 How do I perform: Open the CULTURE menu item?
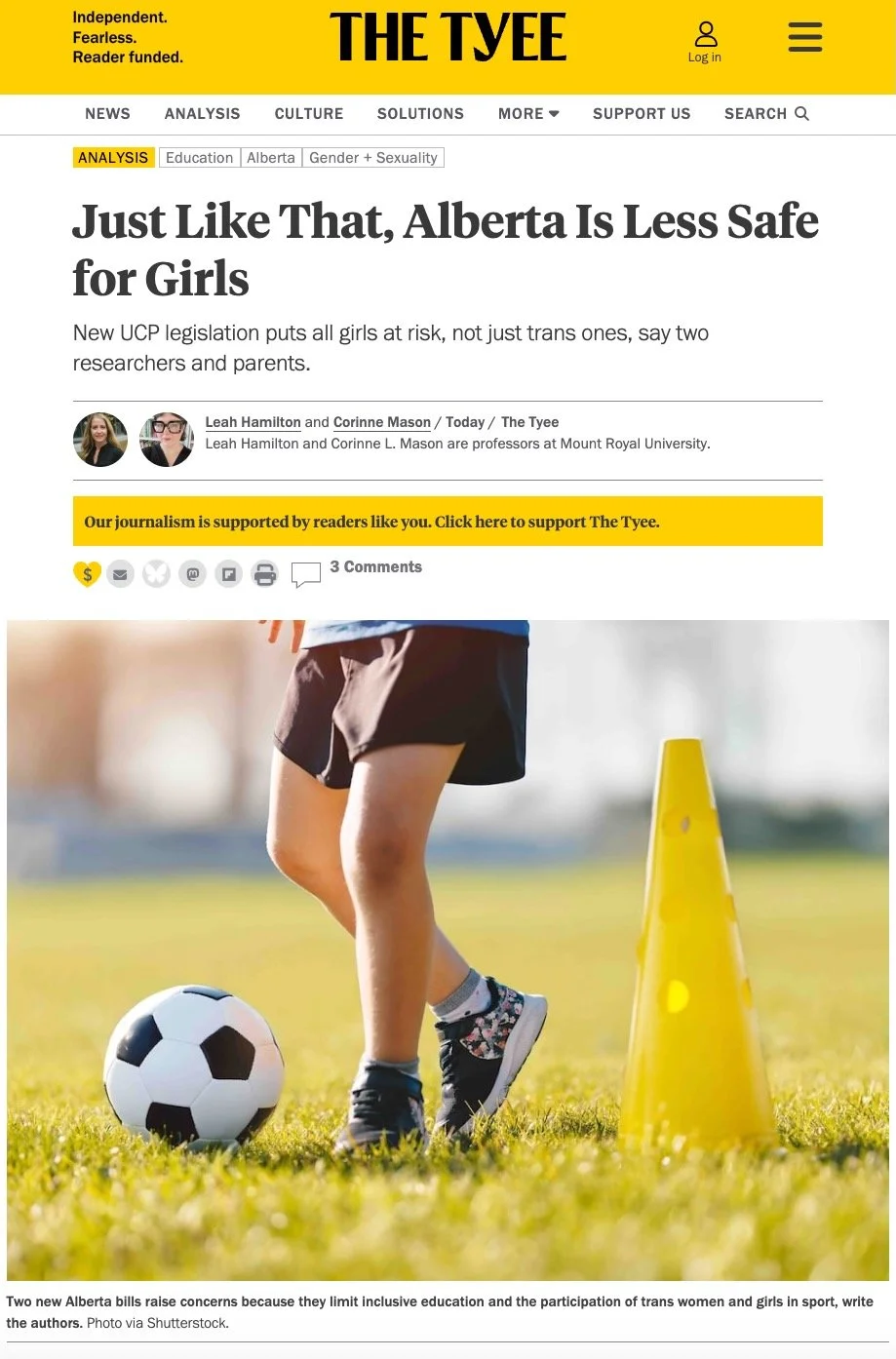(x=309, y=114)
